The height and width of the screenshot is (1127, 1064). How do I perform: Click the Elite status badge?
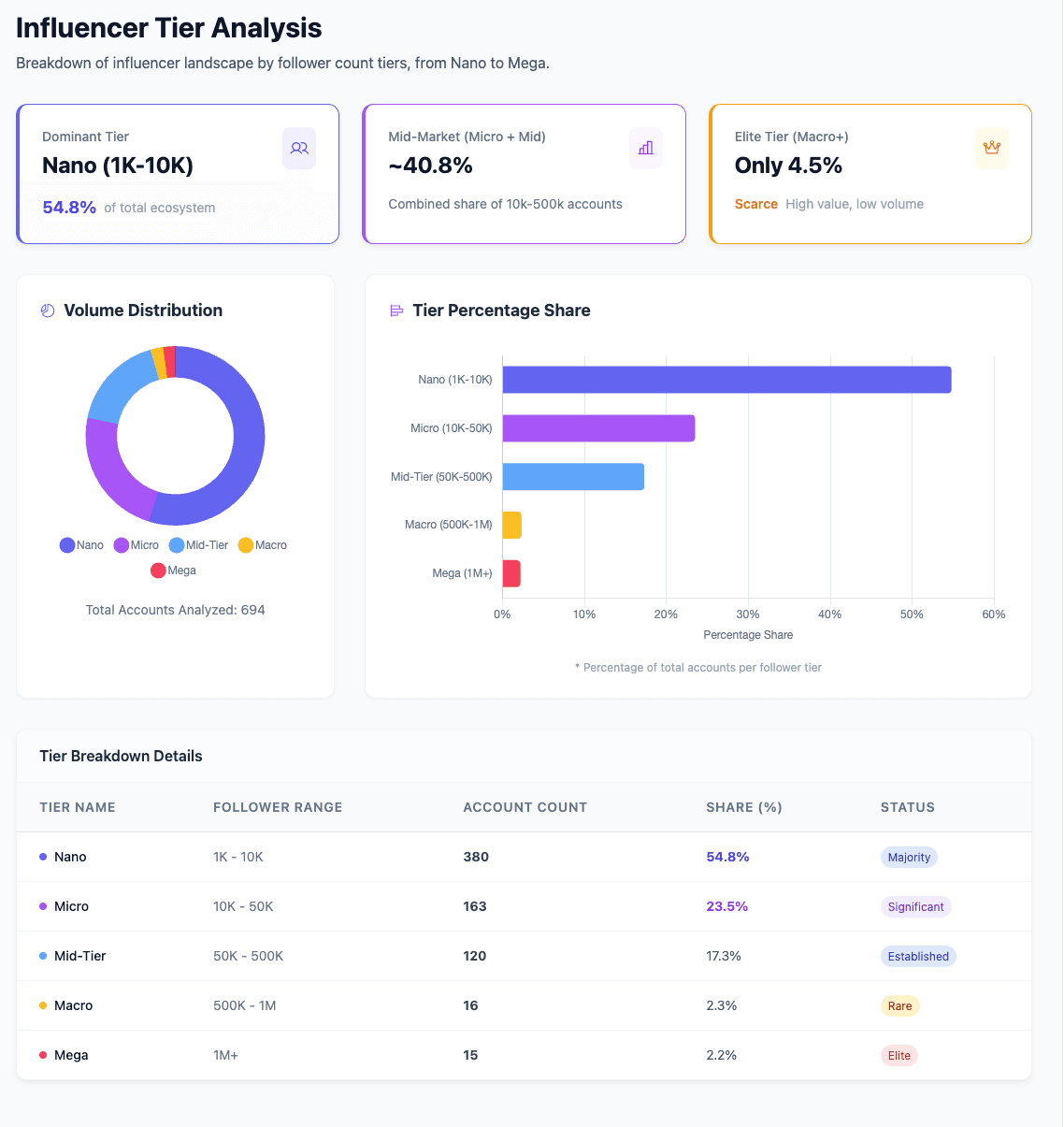click(x=899, y=1055)
